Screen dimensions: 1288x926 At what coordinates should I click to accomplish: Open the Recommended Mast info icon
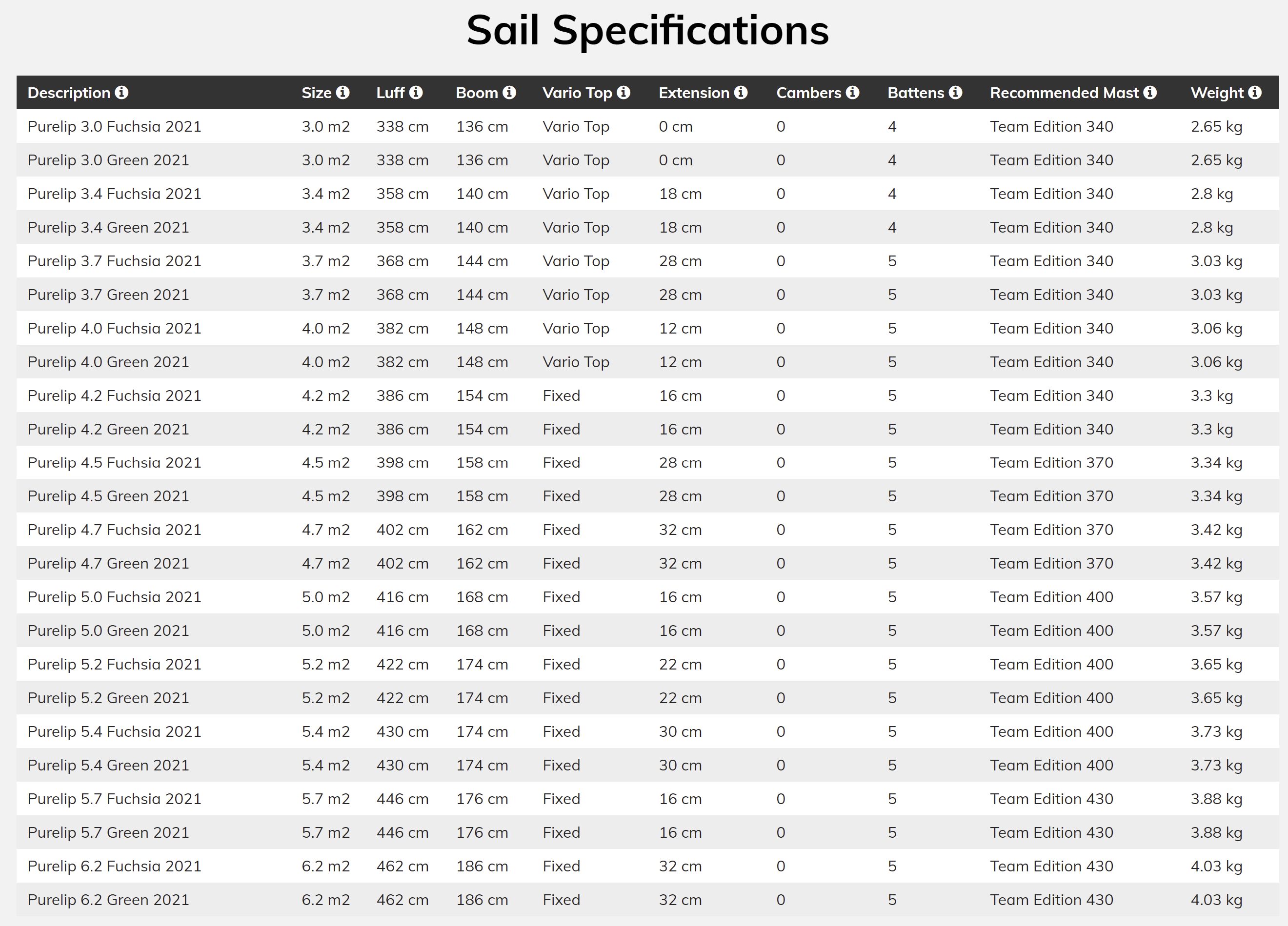[1150, 93]
